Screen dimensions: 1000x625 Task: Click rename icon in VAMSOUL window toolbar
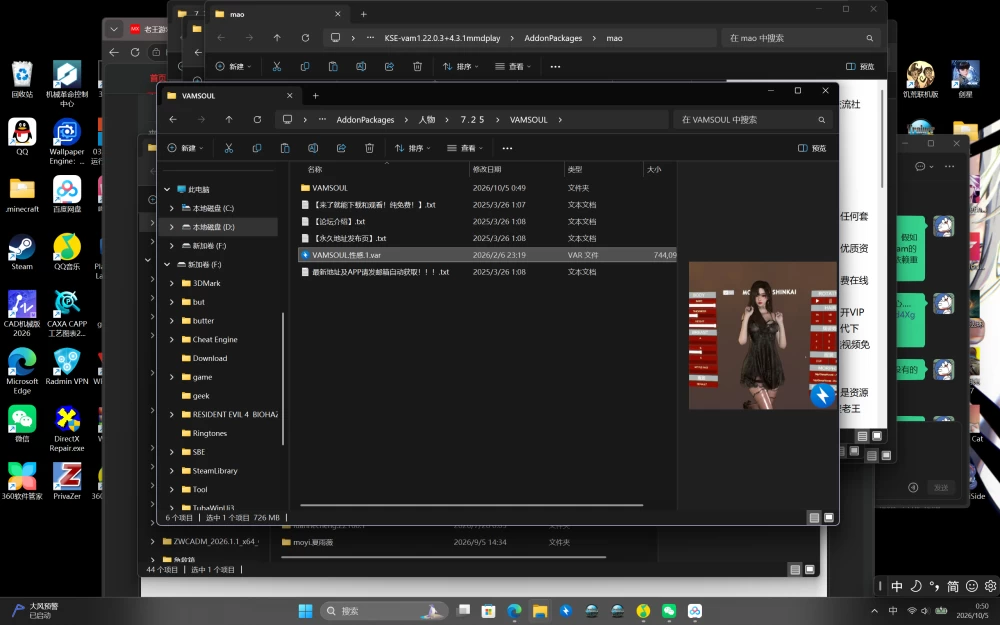313,148
